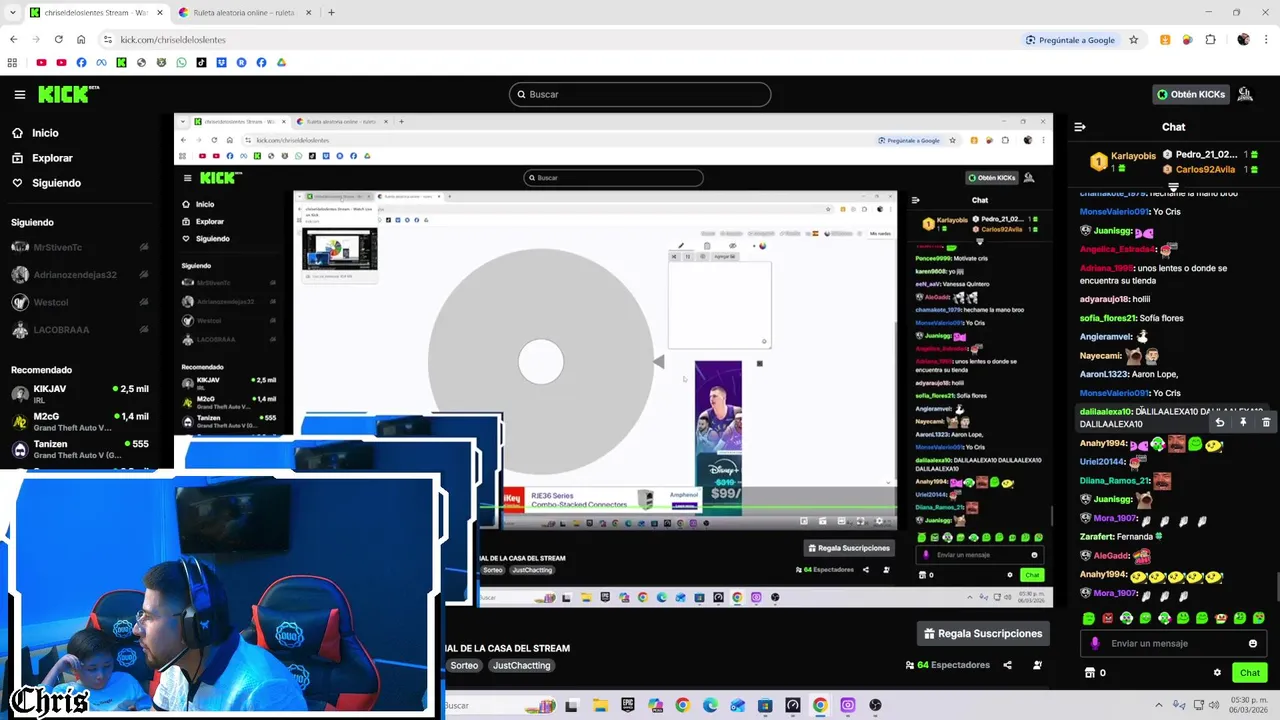Open the browser extensions puzzle icon
The height and width of the screenshot is (720, 1280).
click(1210, 40)
